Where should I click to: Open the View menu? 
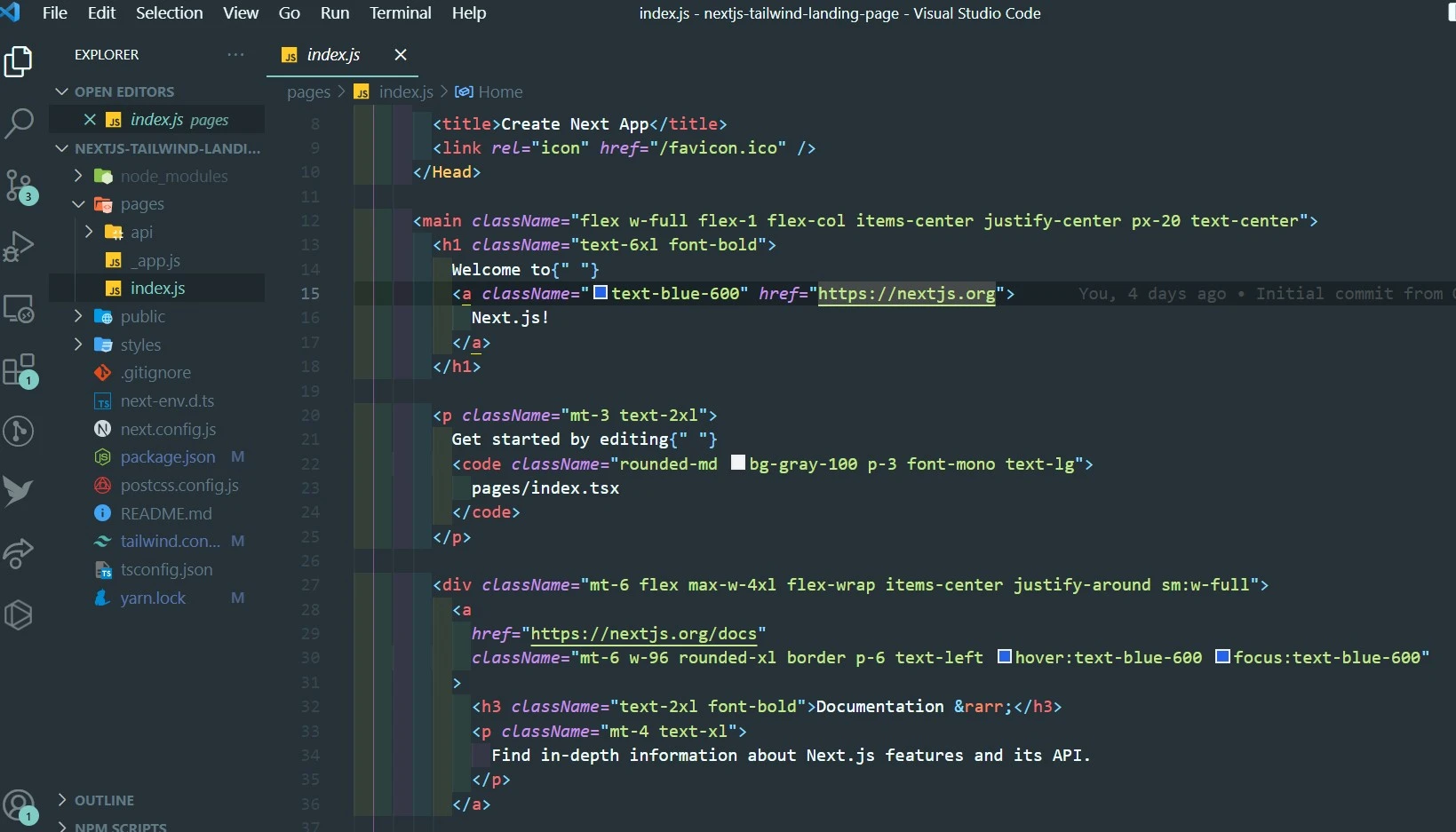click(241, 13)
